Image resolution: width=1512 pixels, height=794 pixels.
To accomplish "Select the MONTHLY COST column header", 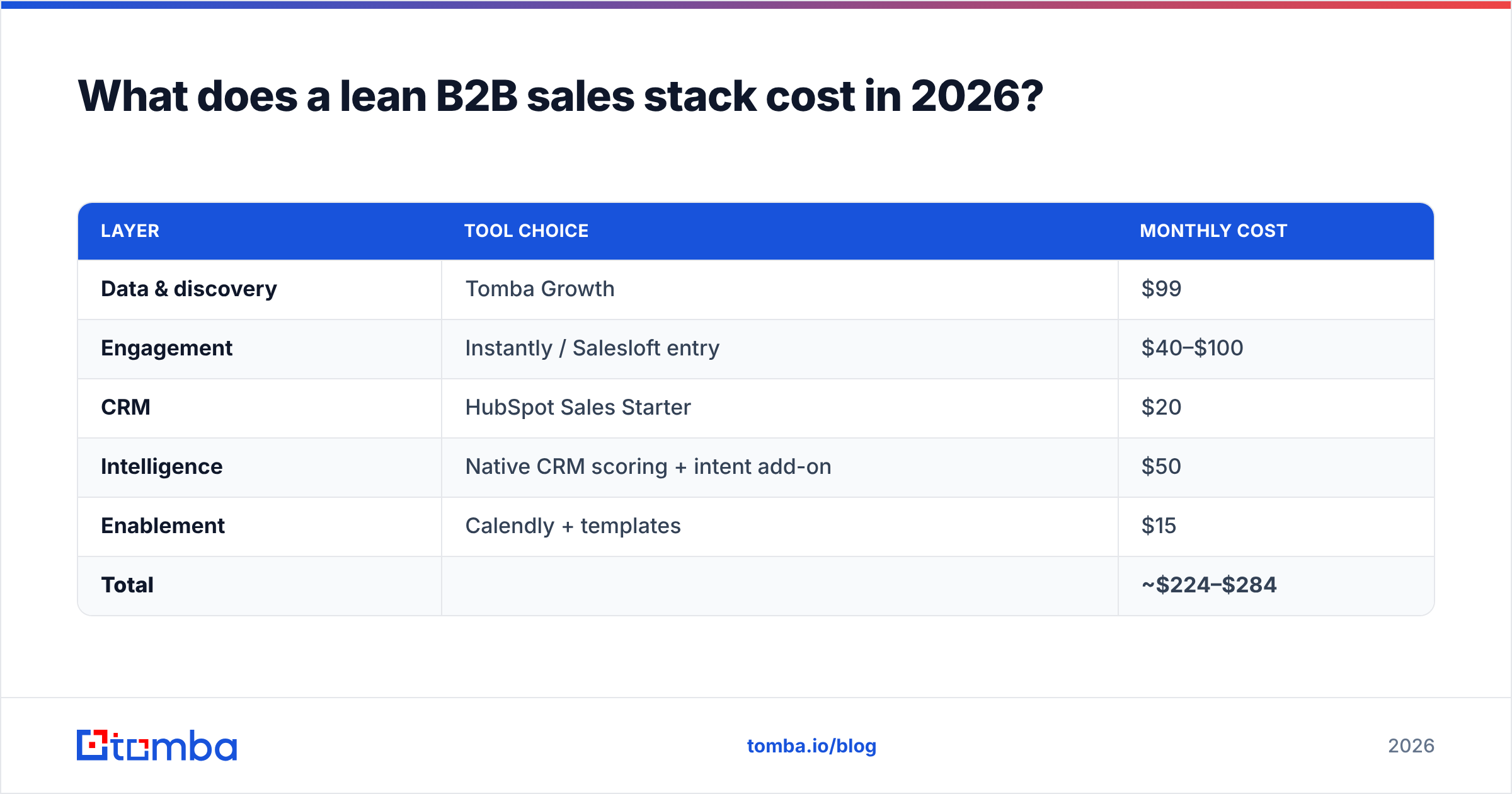I will (x=1213, y=231).
